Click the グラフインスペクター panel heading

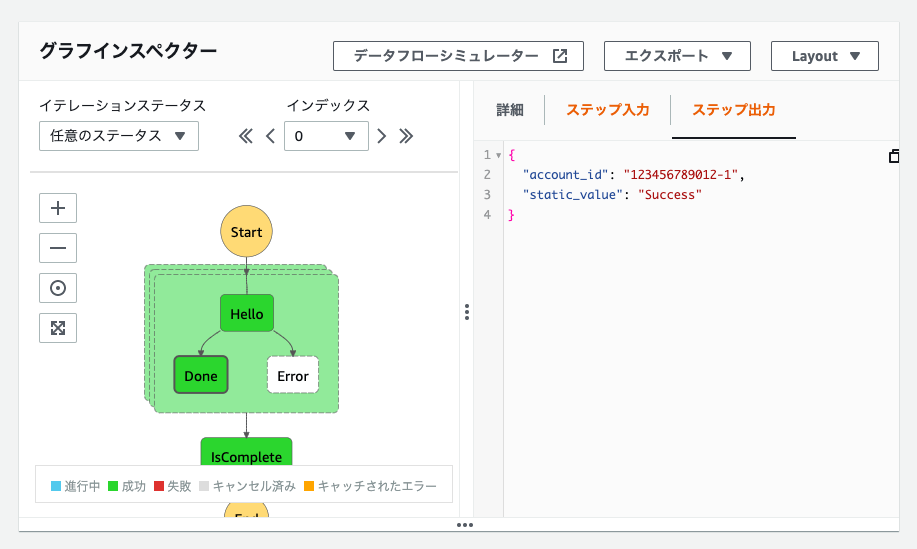point(128,51)
